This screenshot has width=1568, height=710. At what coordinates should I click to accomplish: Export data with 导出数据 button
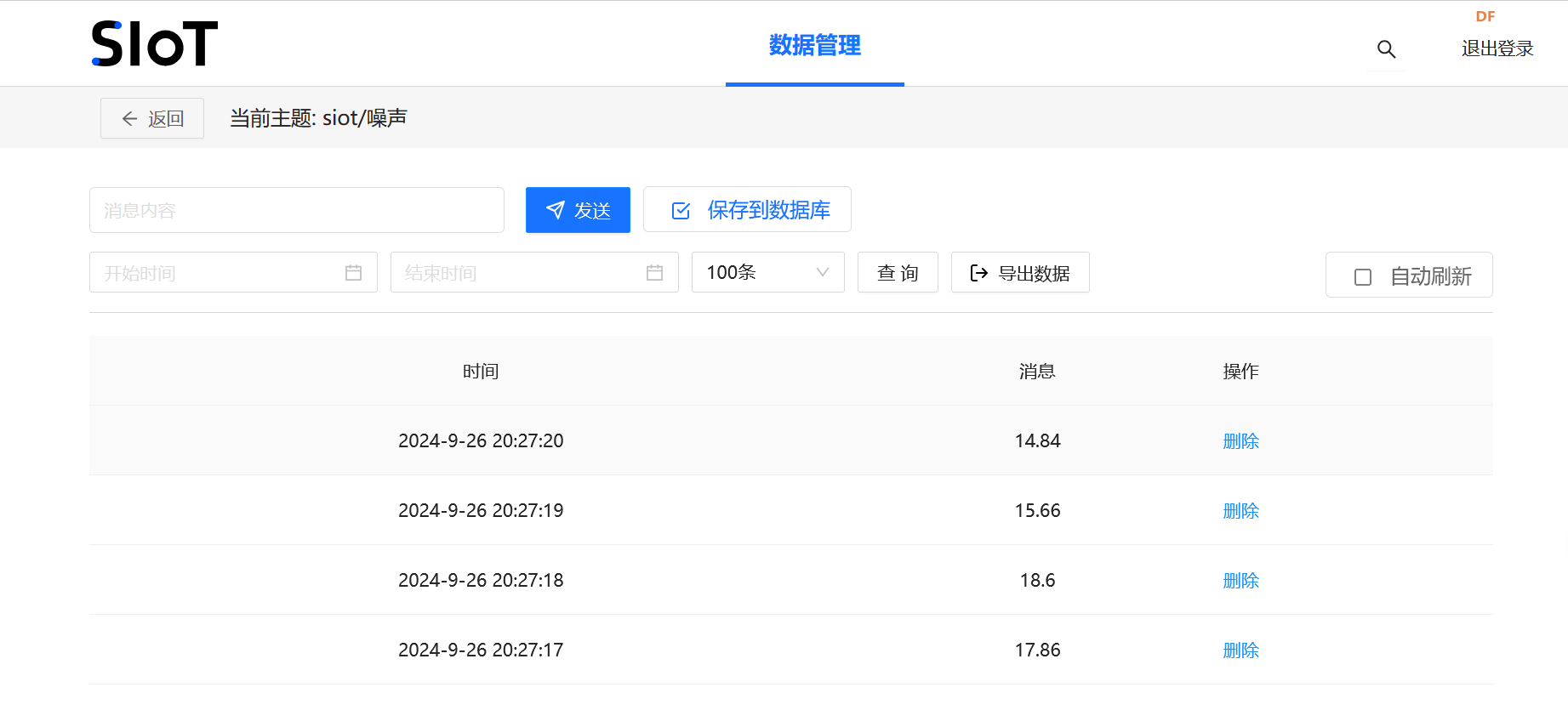coord(1020,272)
